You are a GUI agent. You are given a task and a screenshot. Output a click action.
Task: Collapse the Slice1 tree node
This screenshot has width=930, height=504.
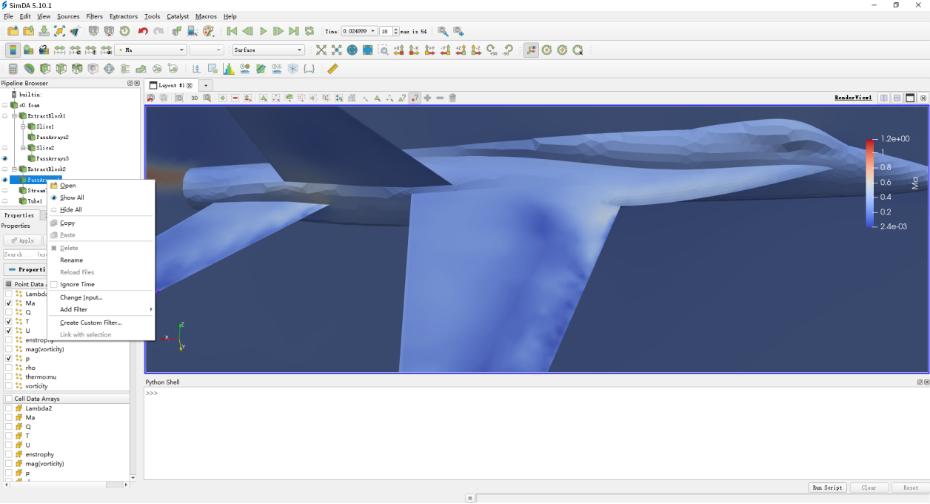click(x=24, y=127)
